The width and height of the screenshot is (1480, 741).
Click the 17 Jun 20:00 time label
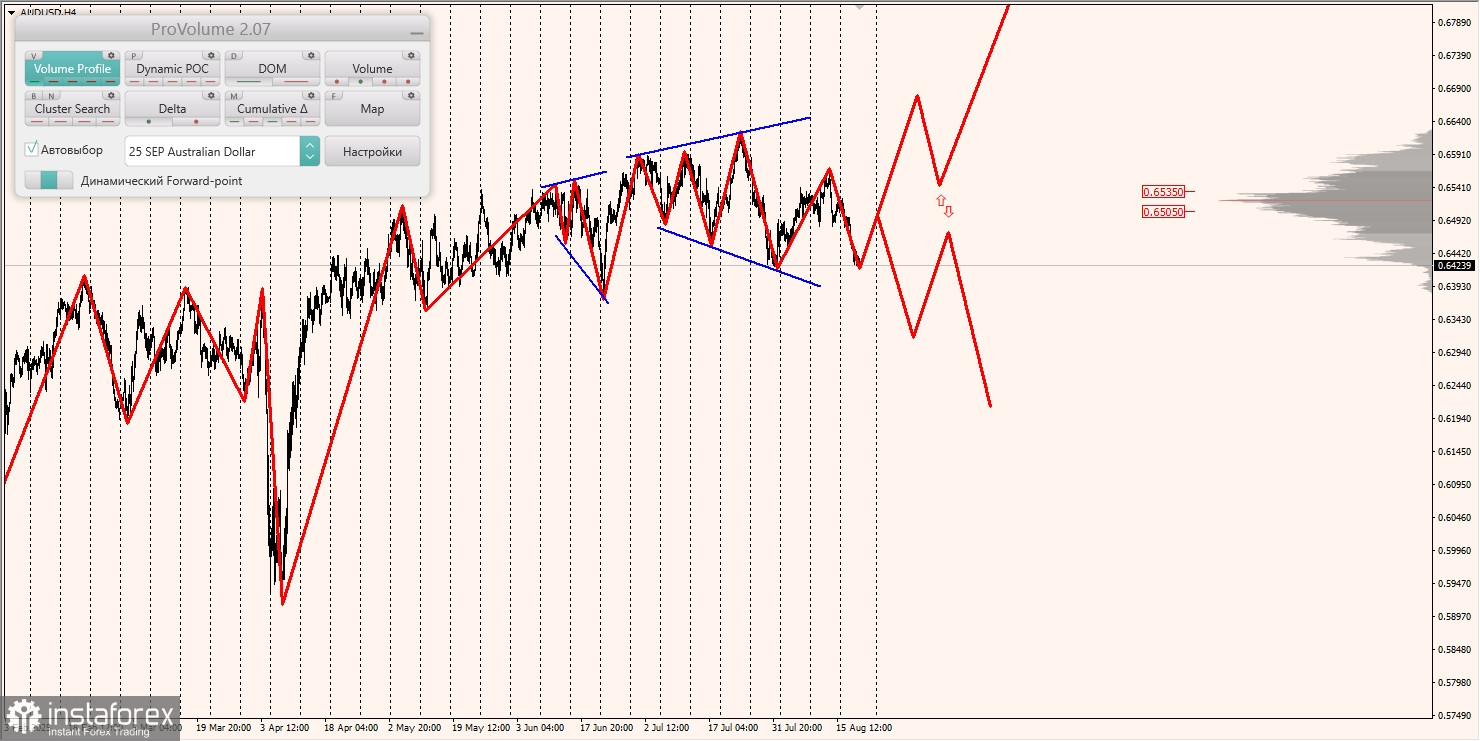tap(606, 728)
